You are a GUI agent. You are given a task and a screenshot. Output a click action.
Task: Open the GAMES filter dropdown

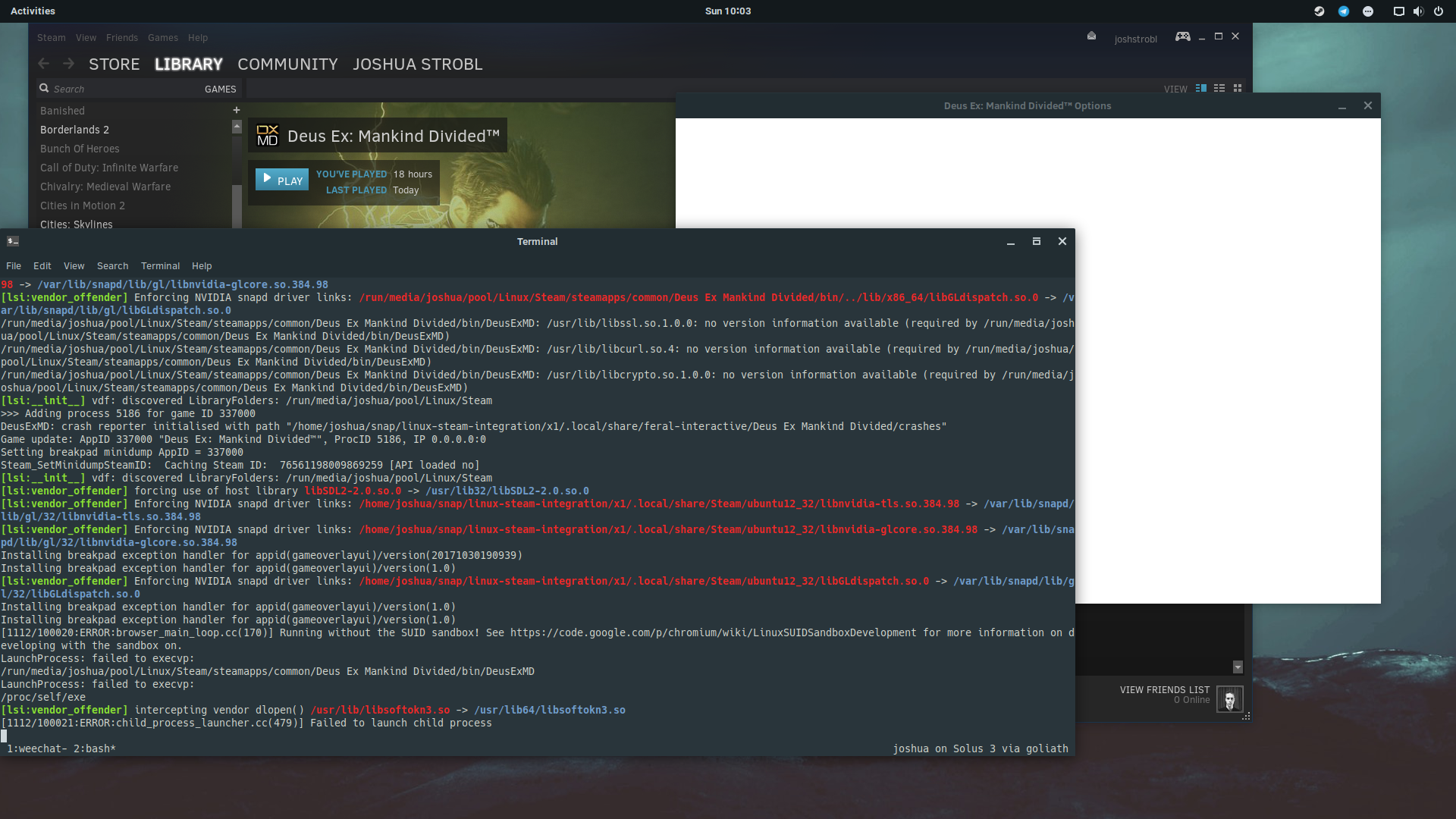point(220,89)
